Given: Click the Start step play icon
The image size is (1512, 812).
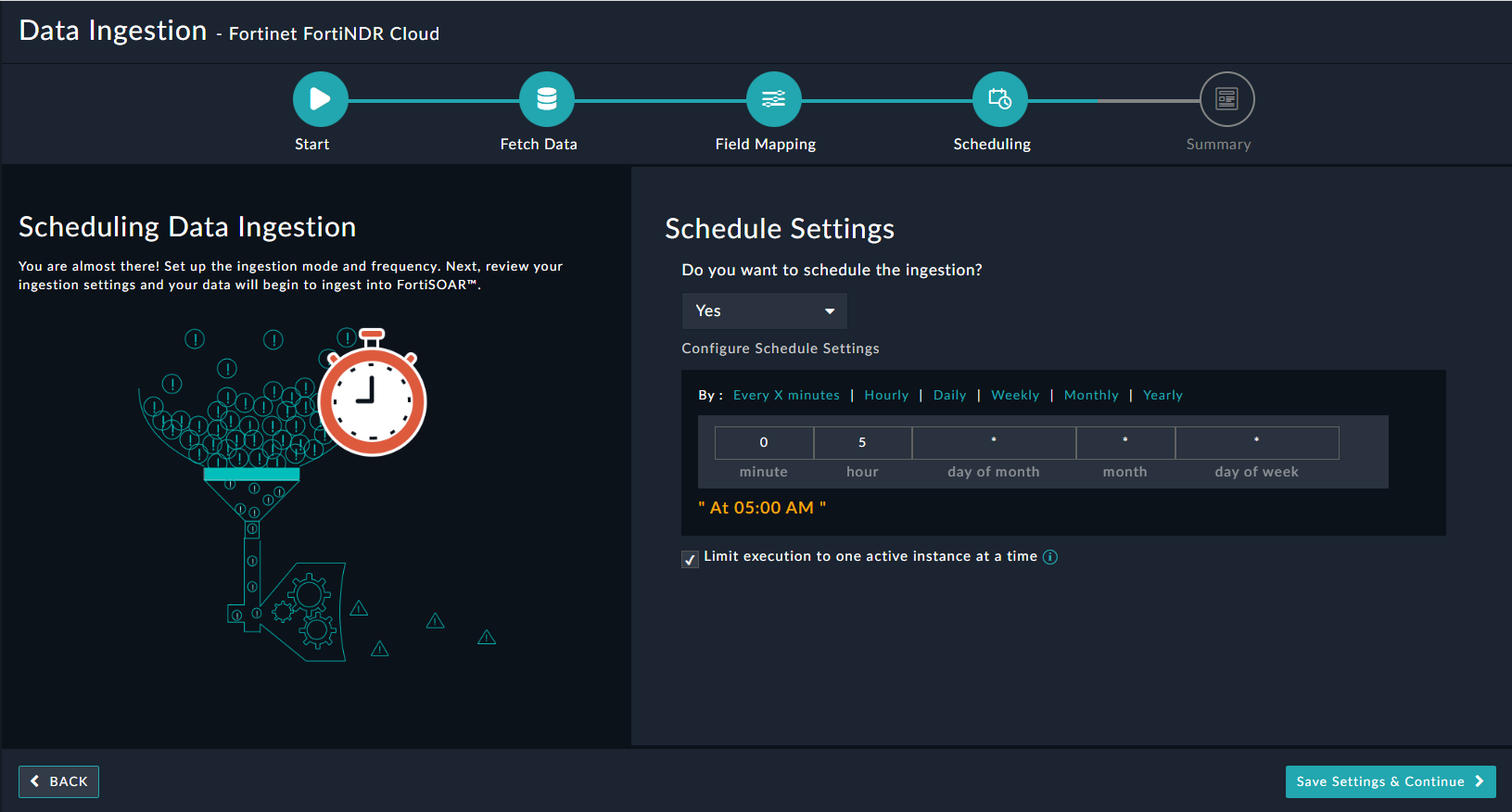Looking at the screenshot, I should coord(320,99).
